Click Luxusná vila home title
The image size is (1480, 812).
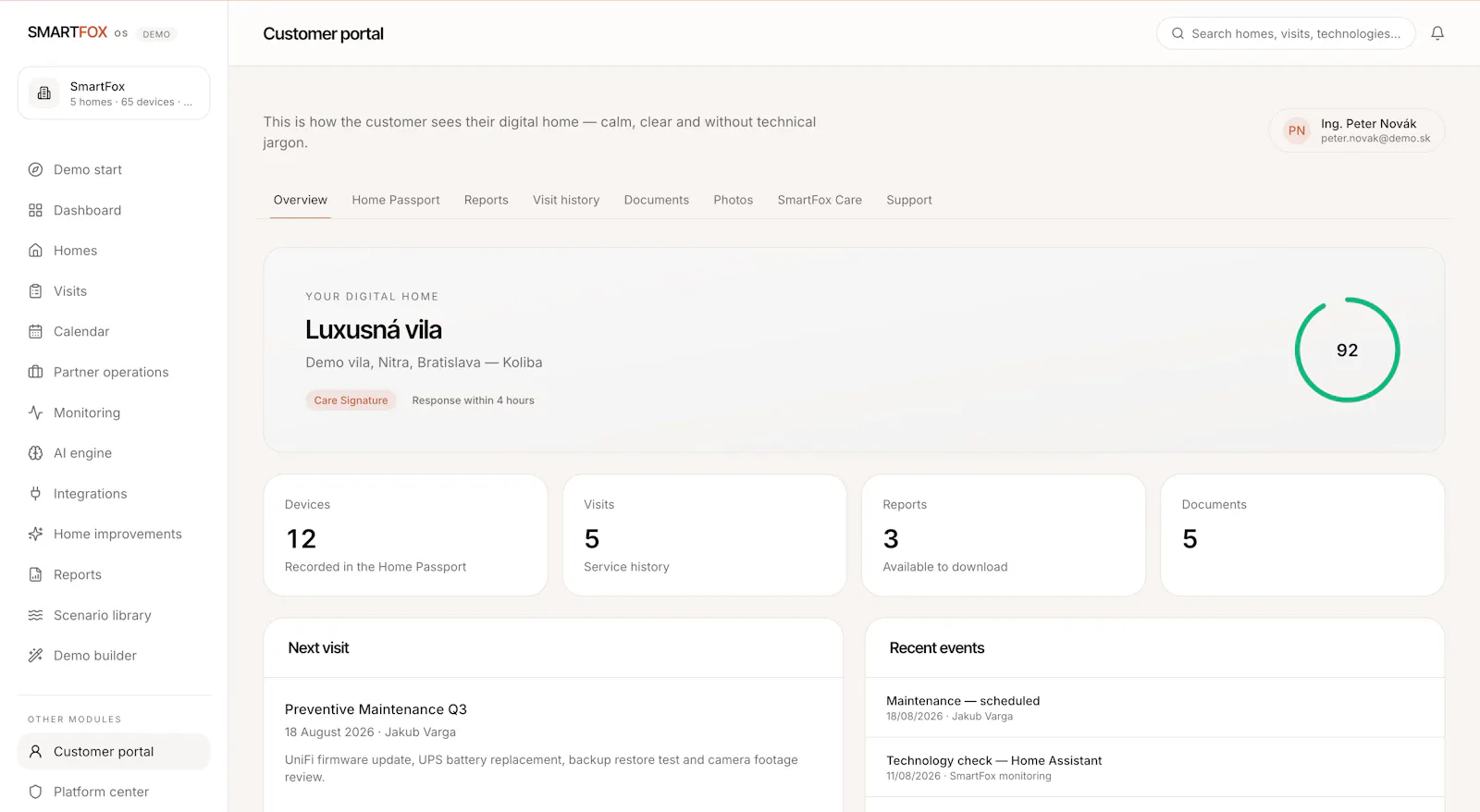[374, 330]
